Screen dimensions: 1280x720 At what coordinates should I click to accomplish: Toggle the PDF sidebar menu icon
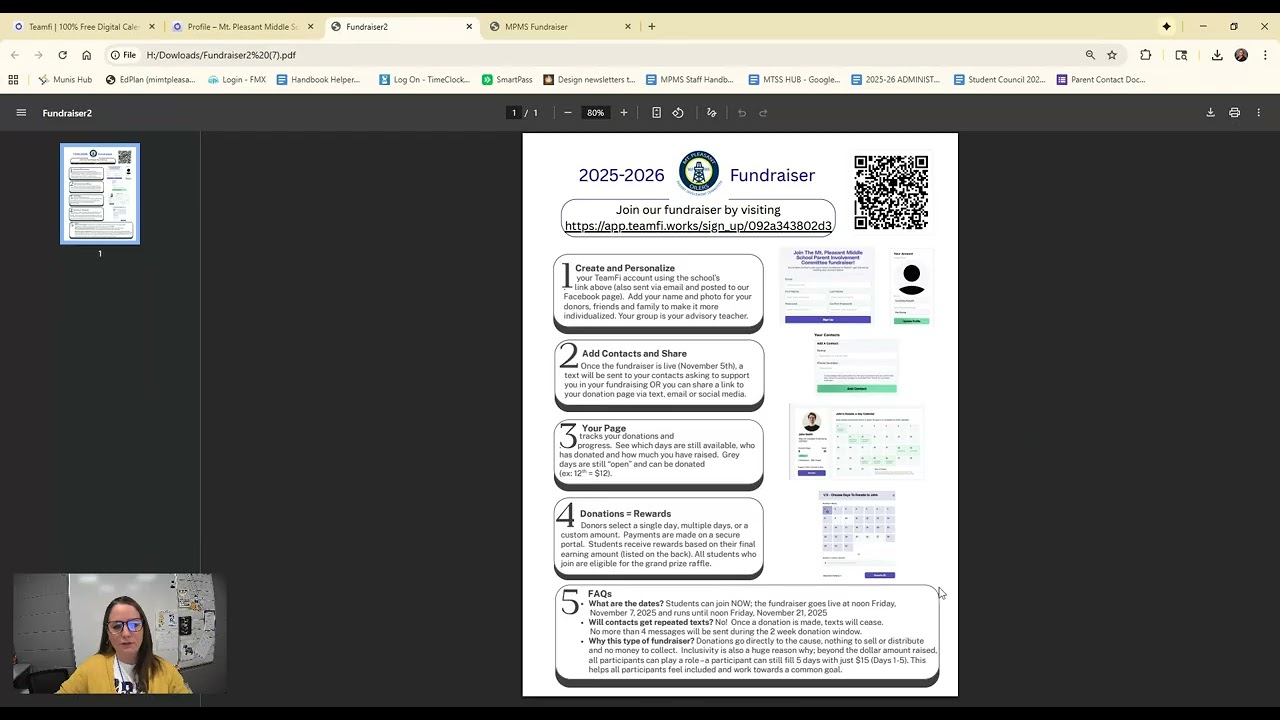pos(21,113)
